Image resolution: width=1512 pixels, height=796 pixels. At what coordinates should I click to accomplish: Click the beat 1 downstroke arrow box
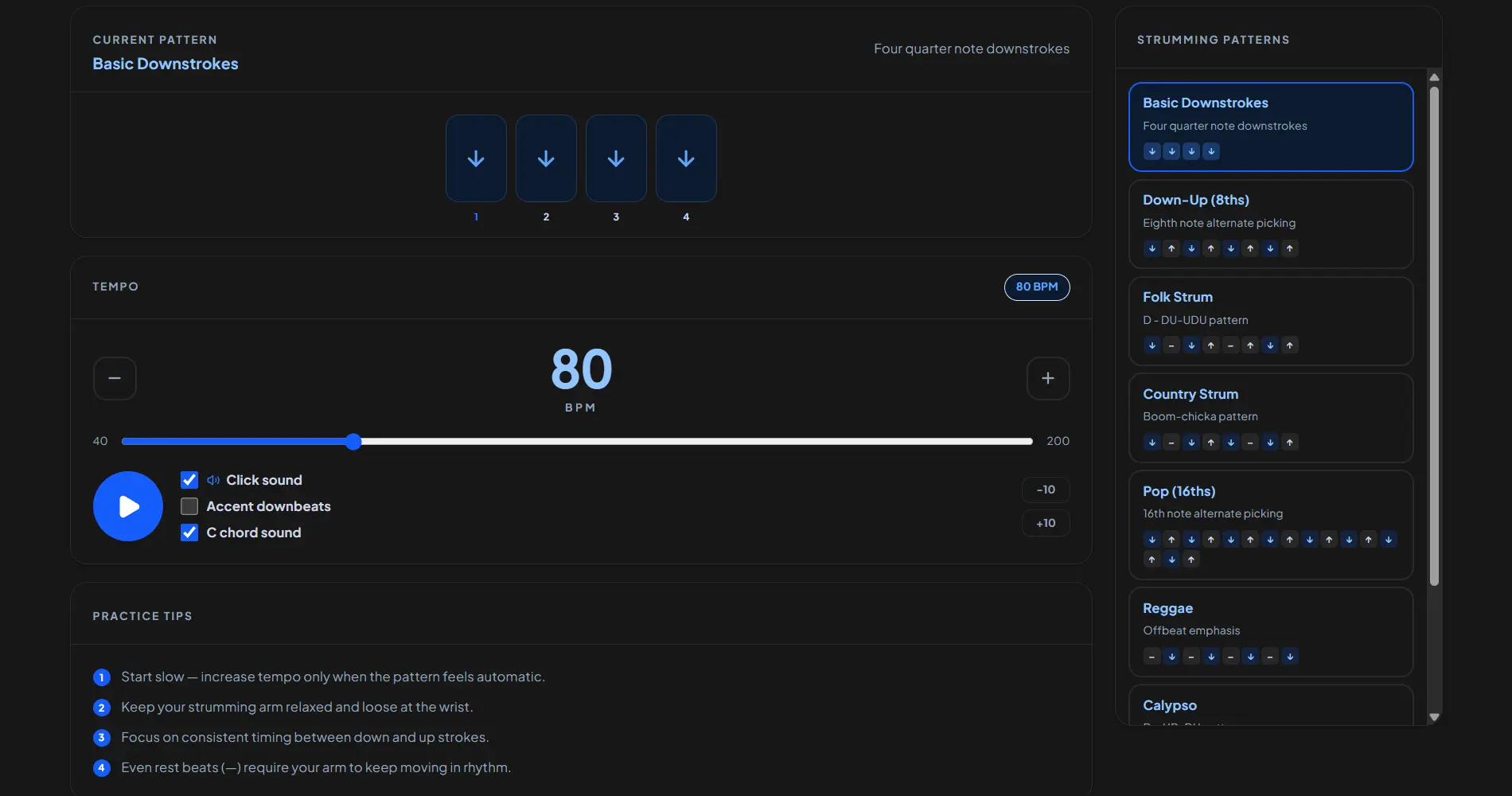[x=476, y=158]
